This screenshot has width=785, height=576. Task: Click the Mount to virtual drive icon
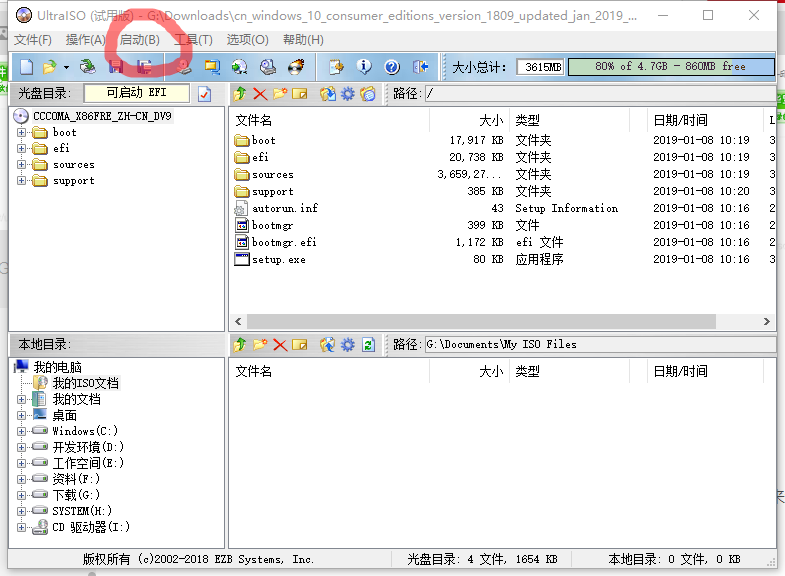[268, 67]
